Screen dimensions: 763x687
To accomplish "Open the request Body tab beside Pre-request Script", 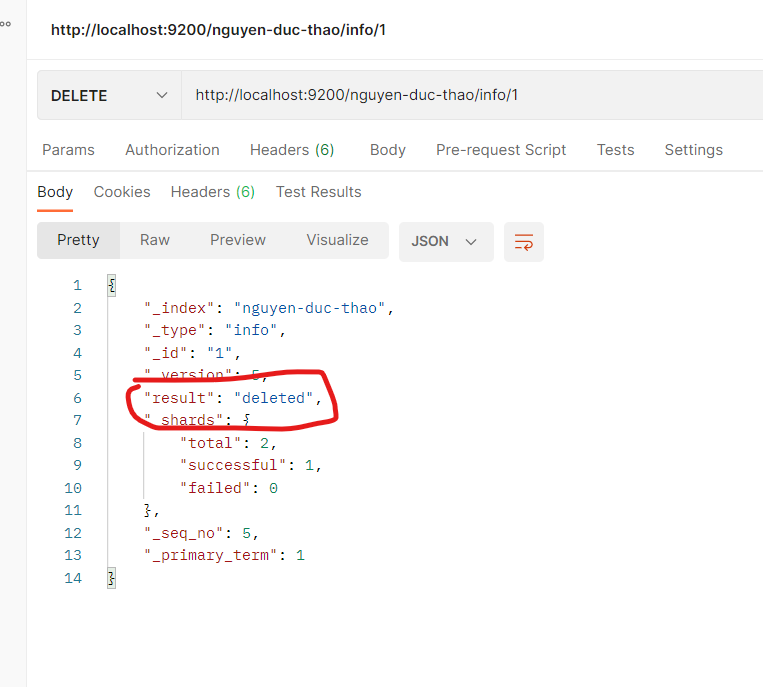I will 387,150.
